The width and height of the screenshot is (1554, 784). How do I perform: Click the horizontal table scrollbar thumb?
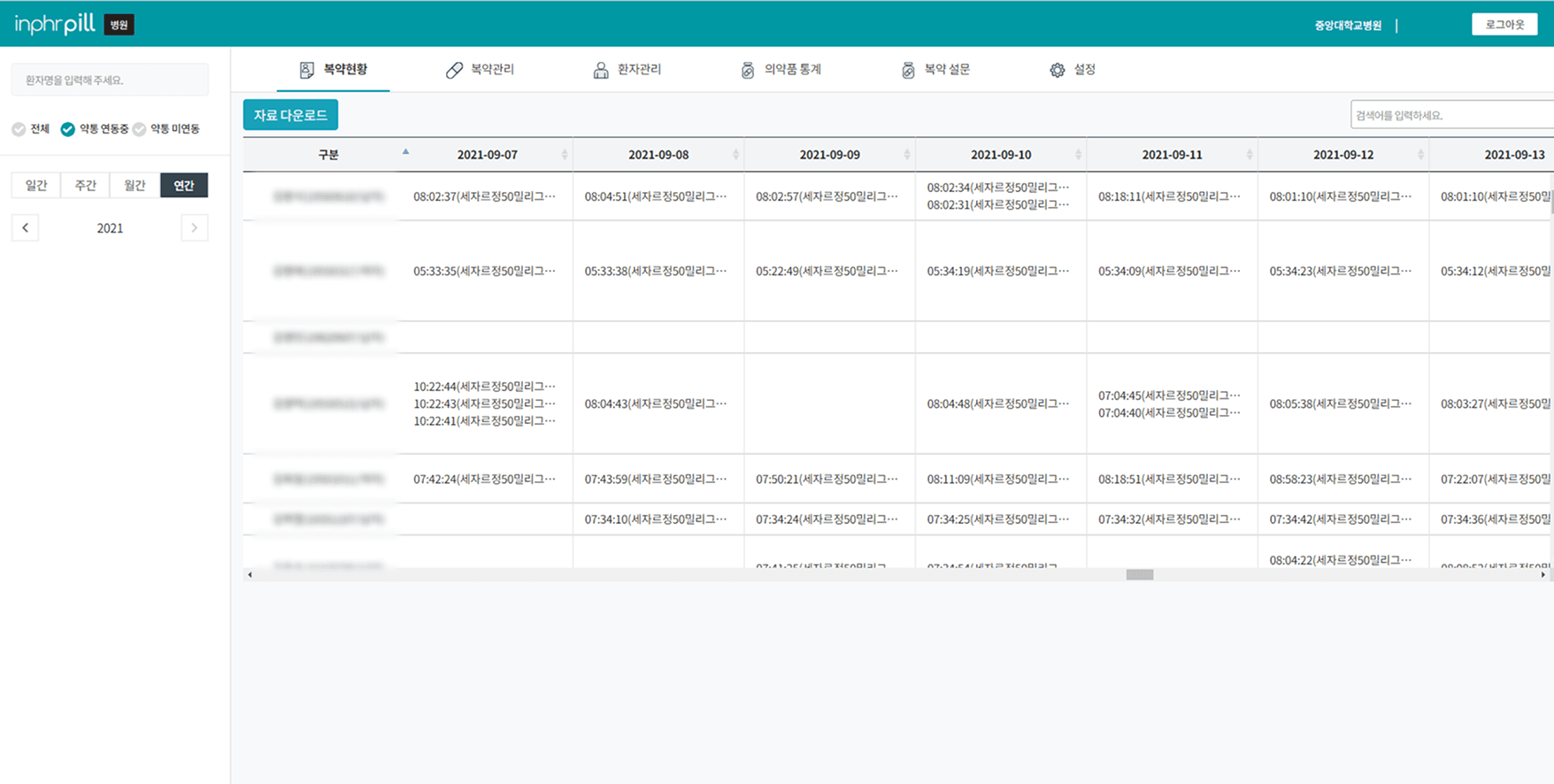tap(1139, 575)
